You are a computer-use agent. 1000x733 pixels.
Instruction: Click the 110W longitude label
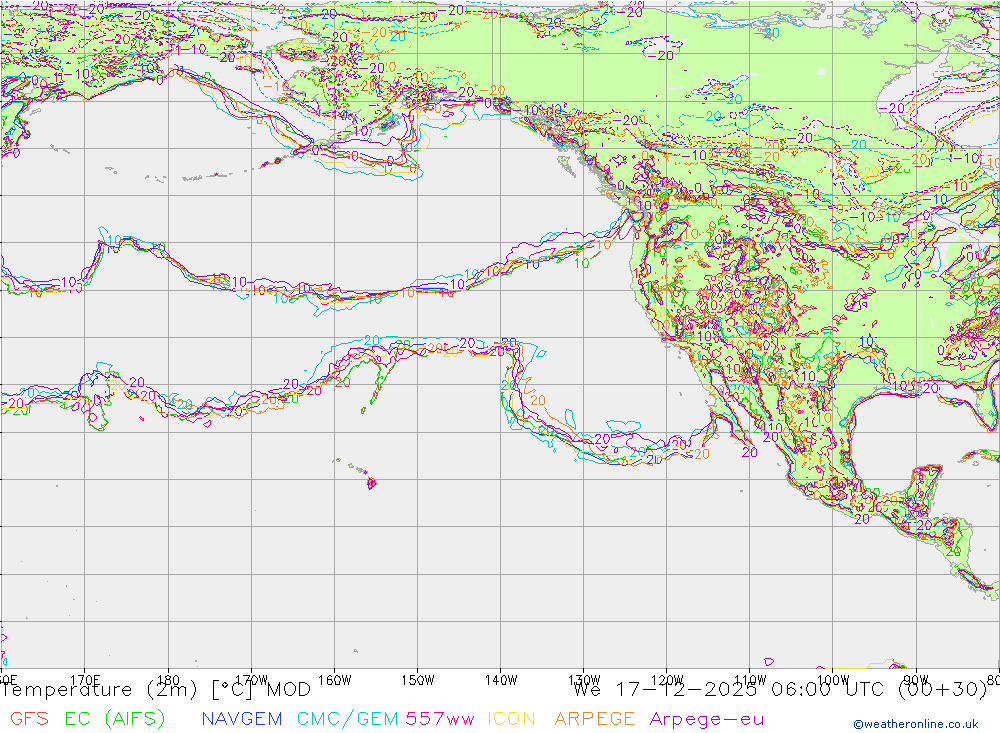[750, 679]
